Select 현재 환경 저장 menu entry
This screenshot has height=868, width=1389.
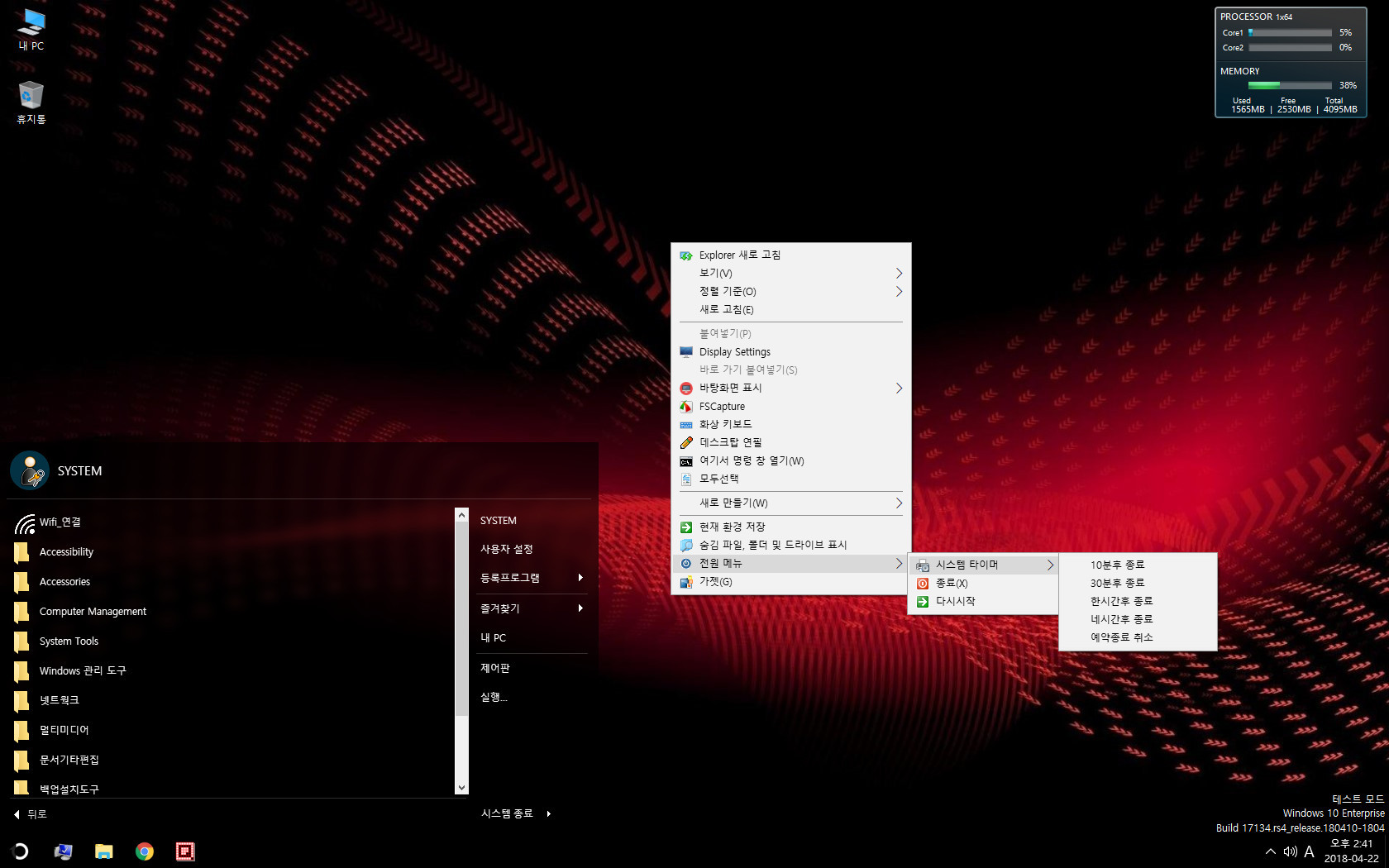coord(790,527)
